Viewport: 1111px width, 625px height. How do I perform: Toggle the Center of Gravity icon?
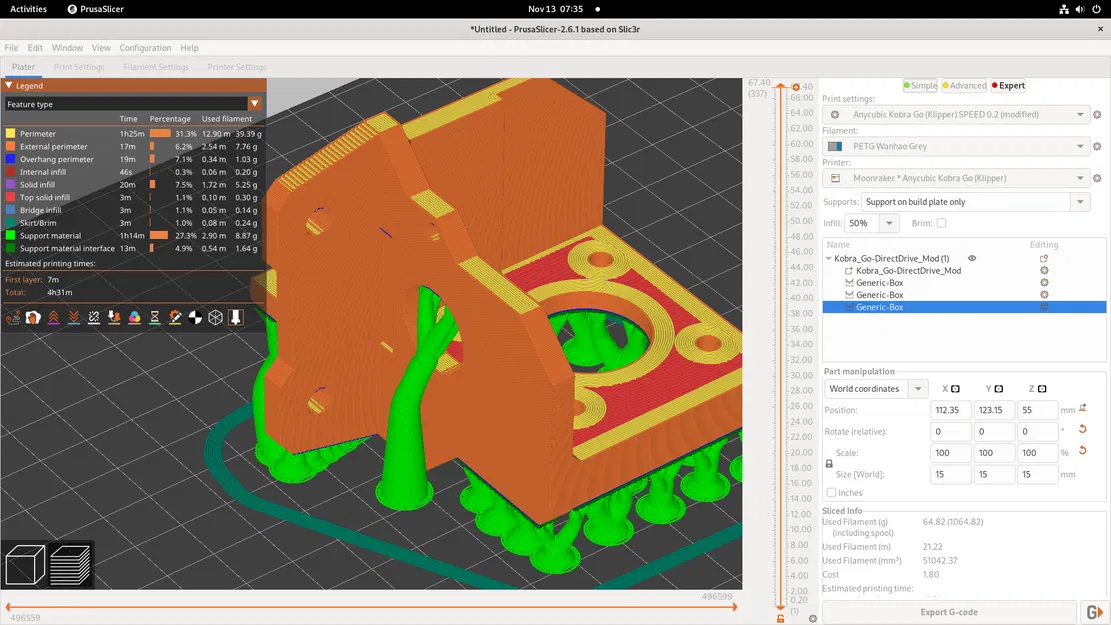point(195,317)
